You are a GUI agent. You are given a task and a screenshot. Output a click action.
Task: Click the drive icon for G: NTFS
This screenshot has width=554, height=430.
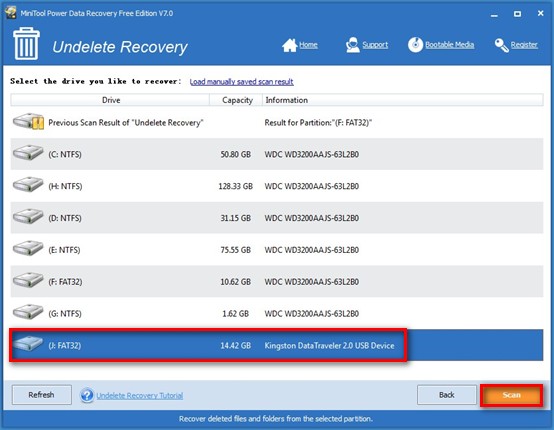tap(28, 312)
